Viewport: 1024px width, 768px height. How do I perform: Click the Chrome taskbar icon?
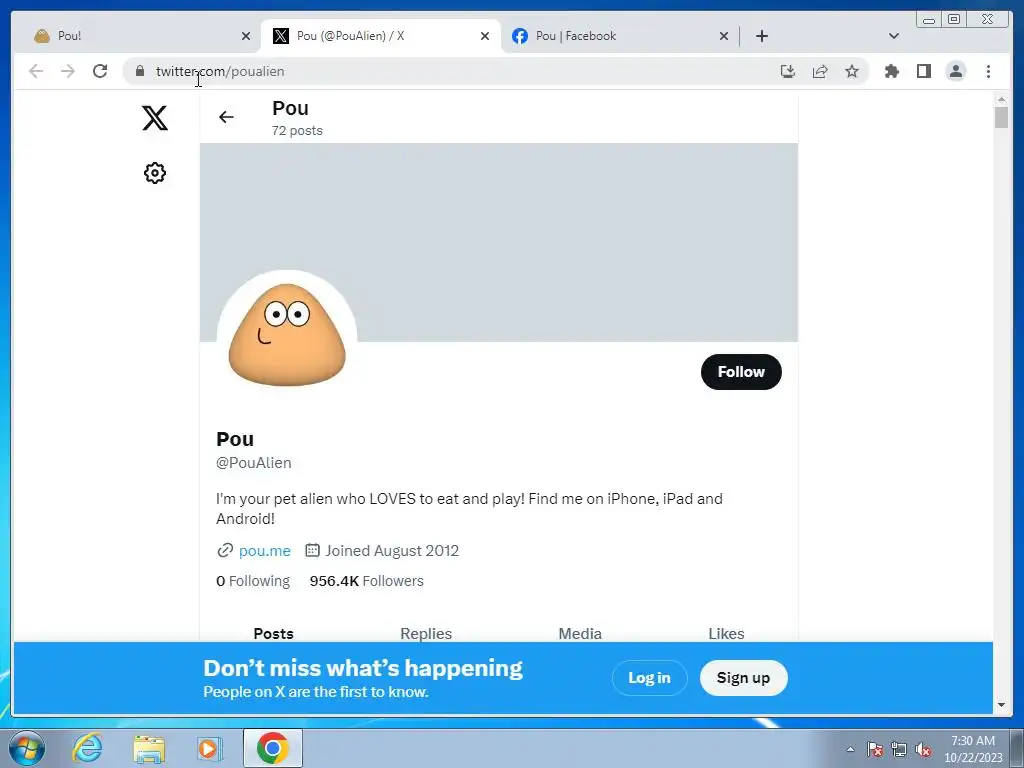[x=273, y=748]
